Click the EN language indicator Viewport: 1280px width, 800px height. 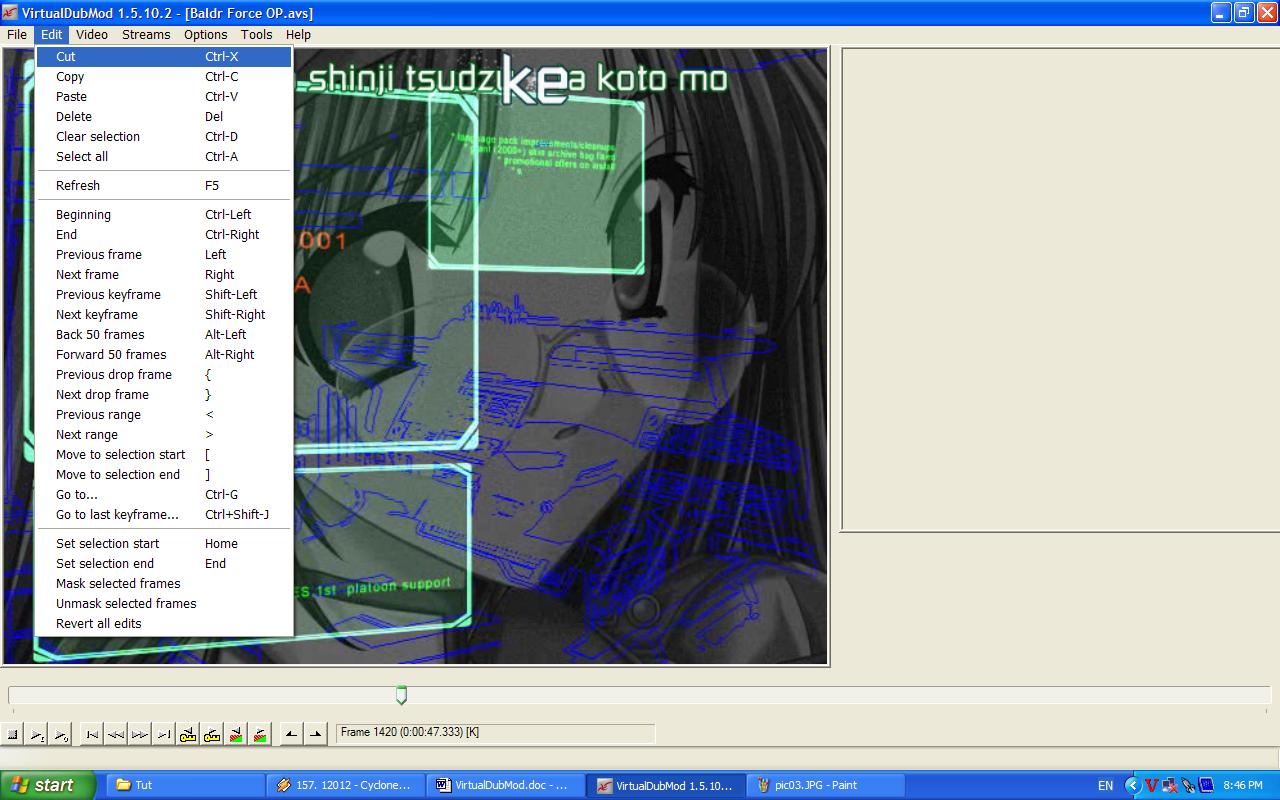[x=1105, y=785]
